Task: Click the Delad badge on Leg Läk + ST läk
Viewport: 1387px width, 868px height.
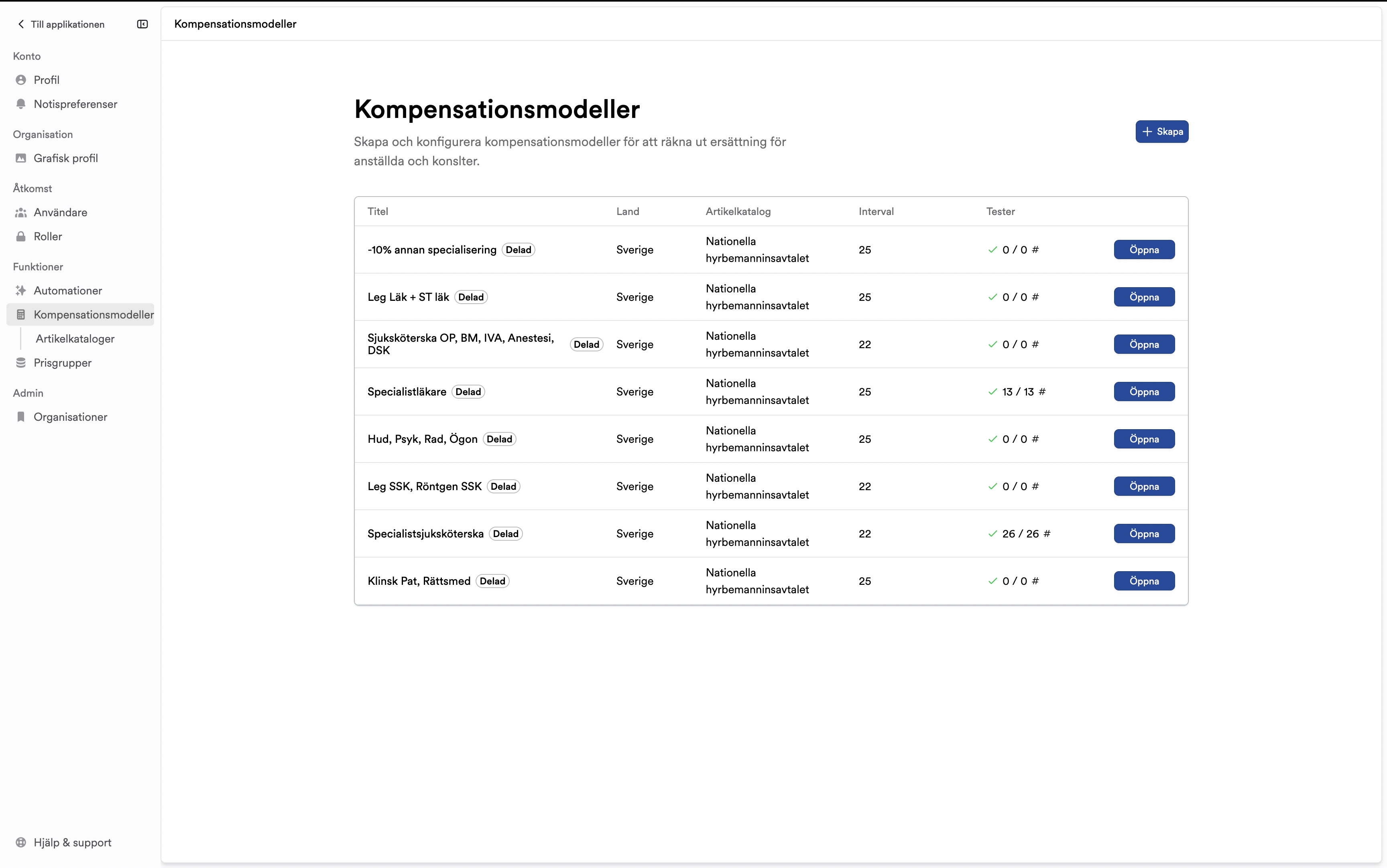Action: [471, 297]
